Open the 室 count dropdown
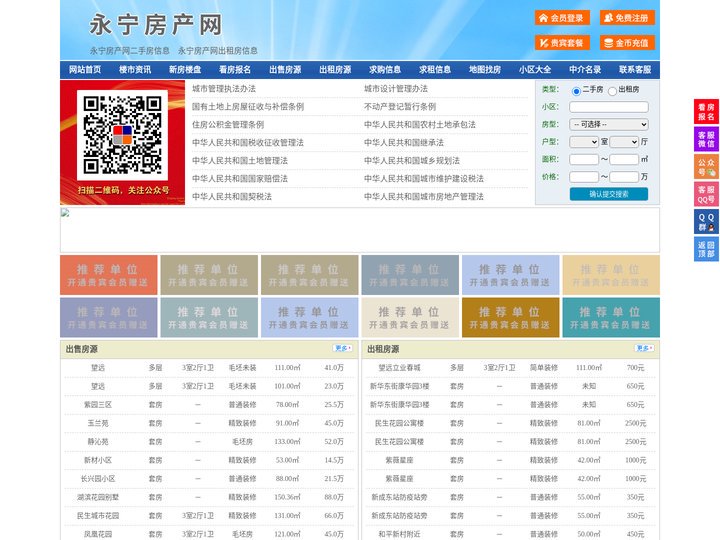This screenshot has height=540, width=720. coord(584,142)
